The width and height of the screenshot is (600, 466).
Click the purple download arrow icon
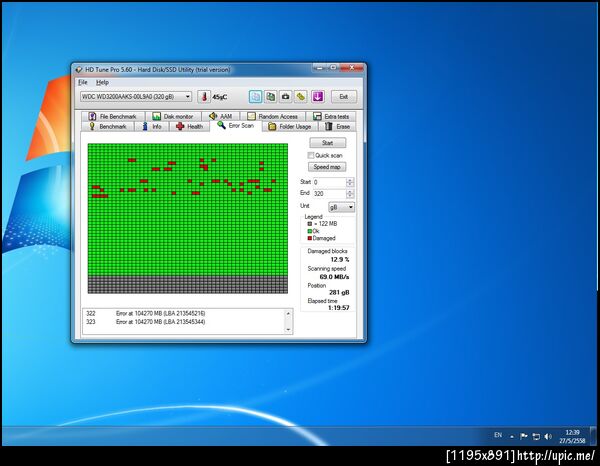point(318,97)
